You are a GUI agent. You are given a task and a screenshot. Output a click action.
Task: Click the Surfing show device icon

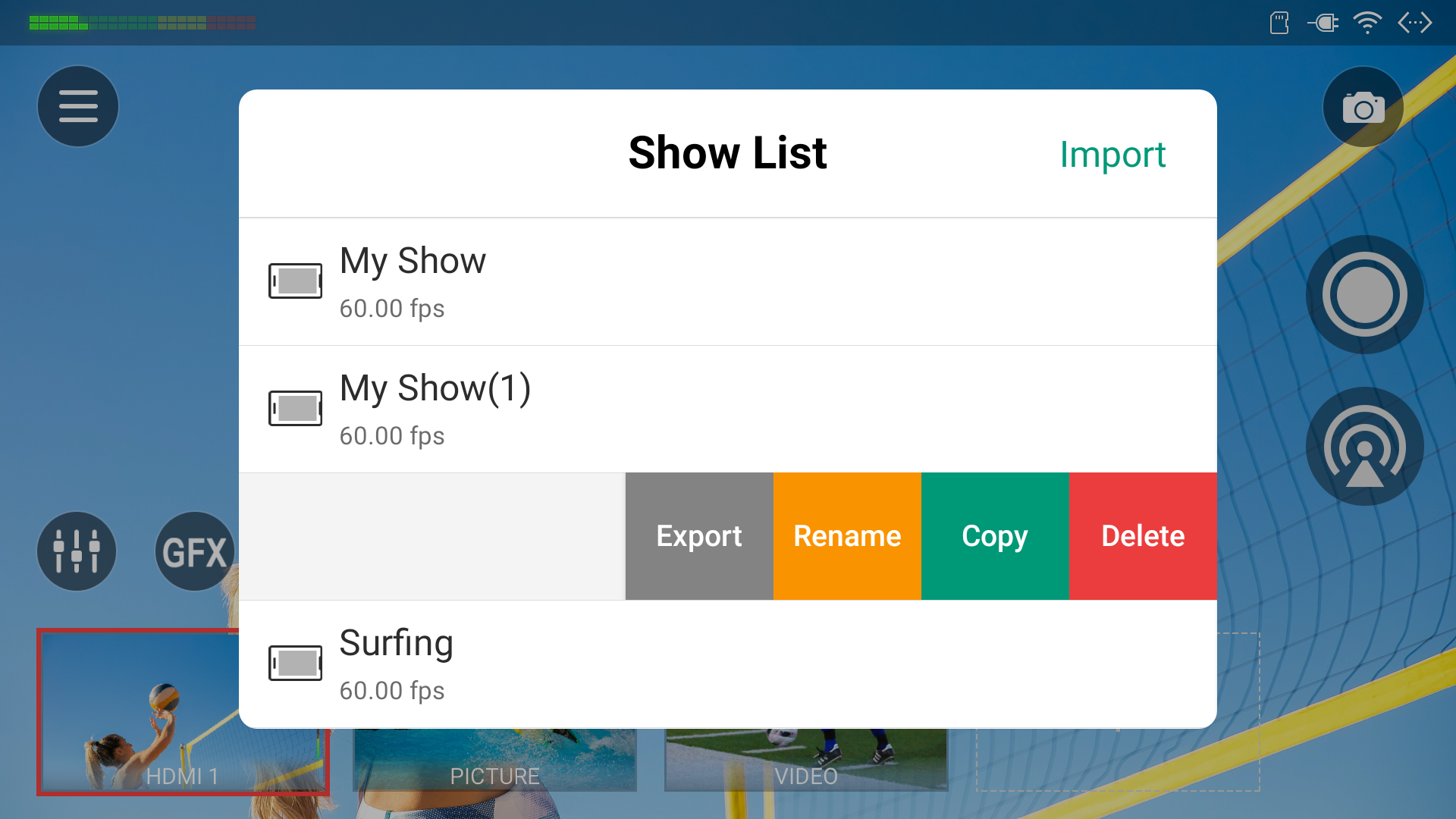(x=295, y=664)
